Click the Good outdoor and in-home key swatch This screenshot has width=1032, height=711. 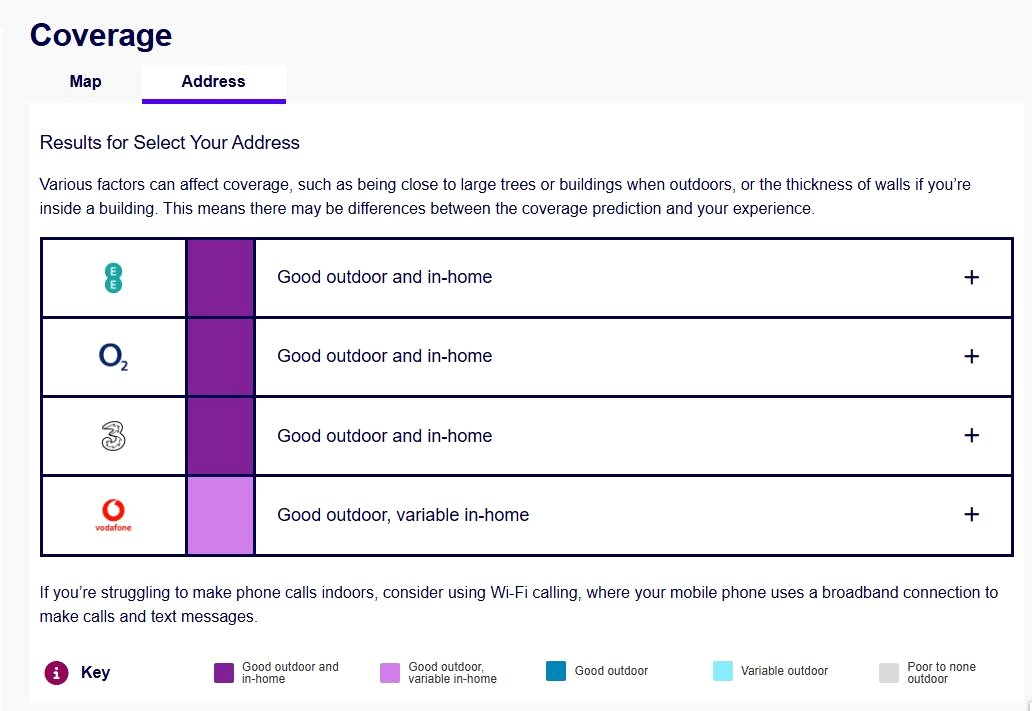point(224,672)
